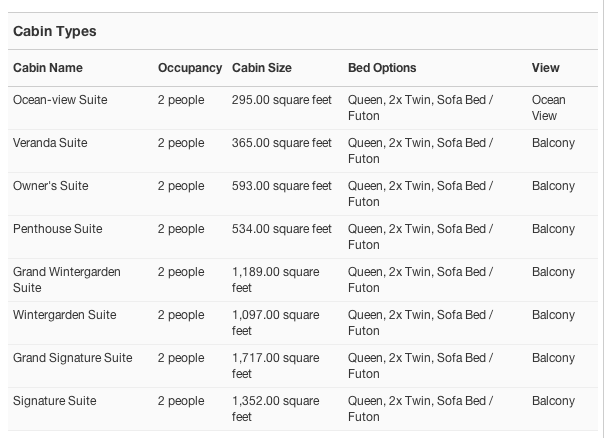Click Balcony in the Penthouse Suite row
This screenshot has height=438, width=604.
click(554, 229)
